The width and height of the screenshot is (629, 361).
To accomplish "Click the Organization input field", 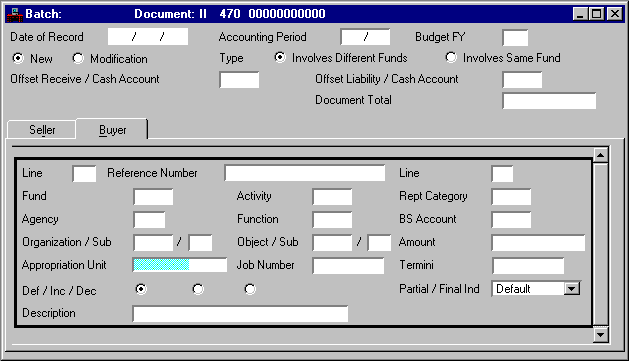I will 153,243.
